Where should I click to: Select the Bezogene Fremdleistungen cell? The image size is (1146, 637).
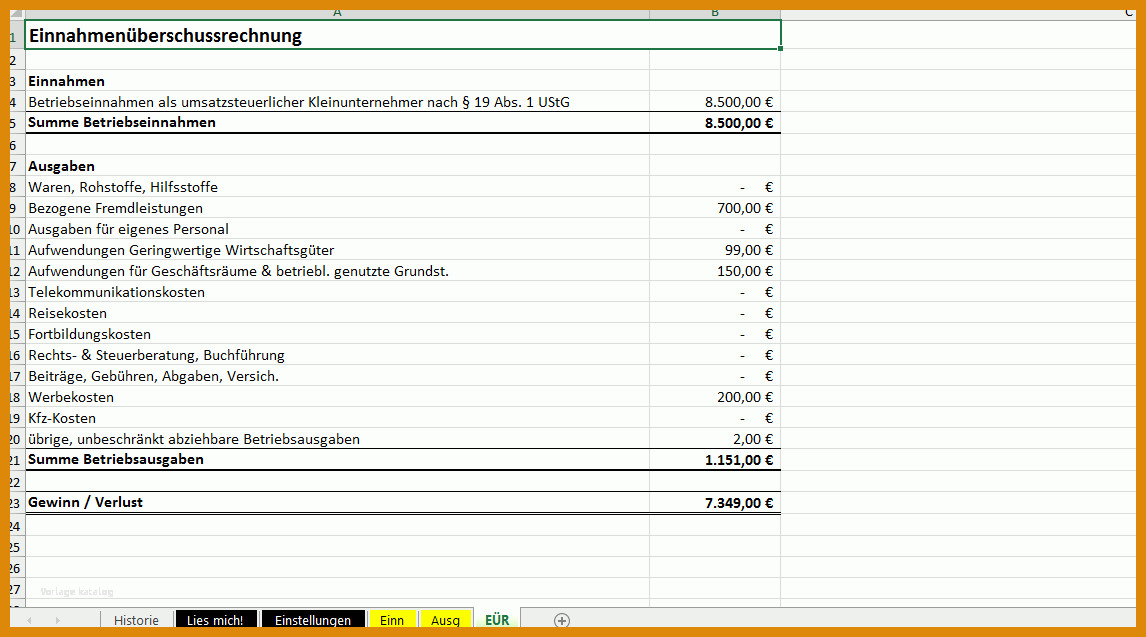(337, 208)
